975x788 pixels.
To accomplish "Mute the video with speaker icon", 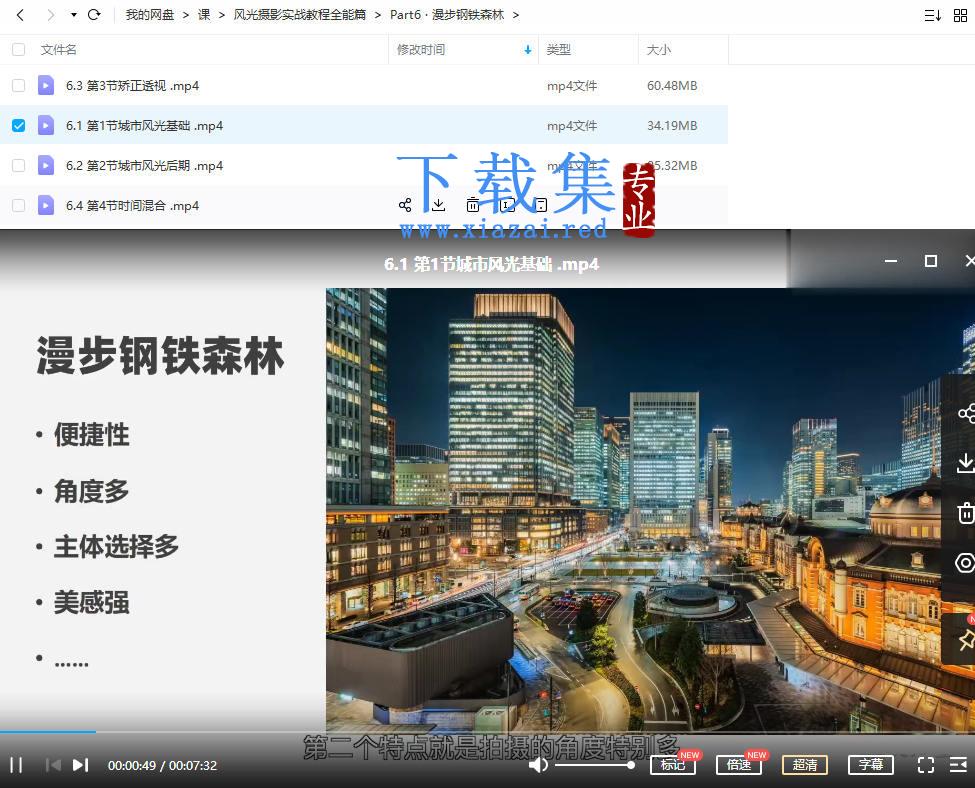I will [538, 765].
